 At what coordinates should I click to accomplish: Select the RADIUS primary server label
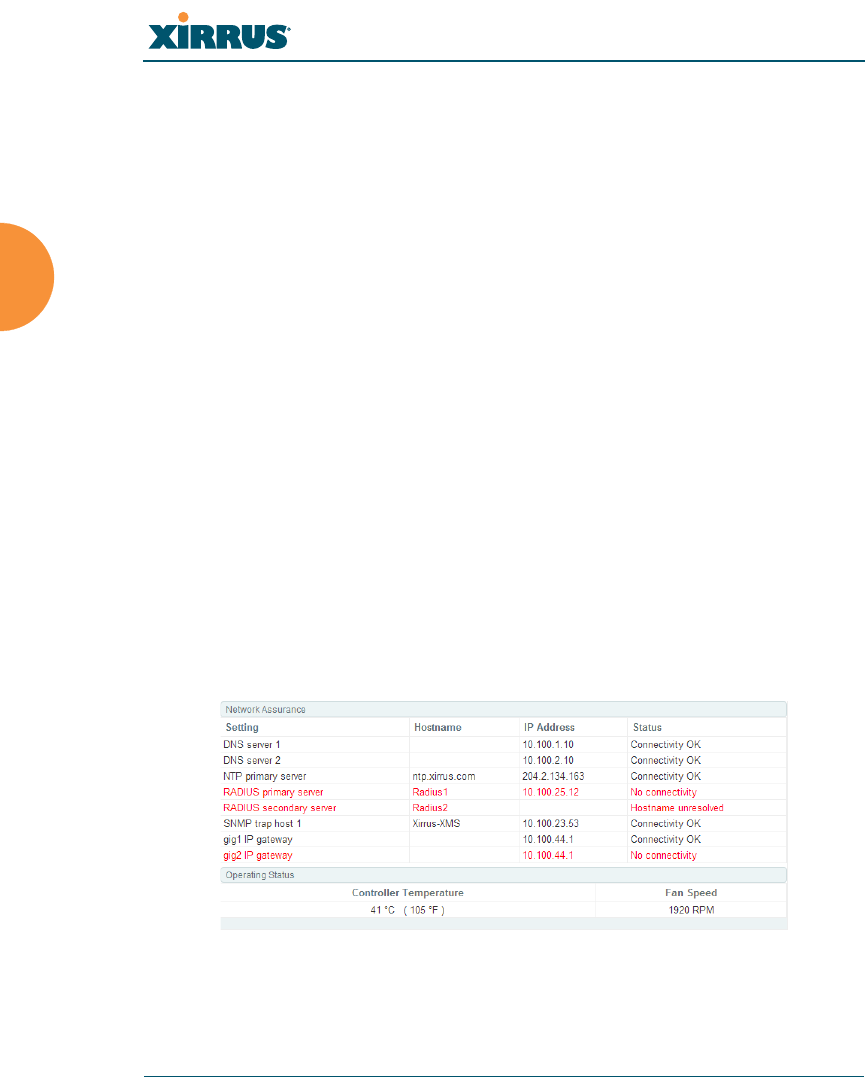[x=273, y=792]
